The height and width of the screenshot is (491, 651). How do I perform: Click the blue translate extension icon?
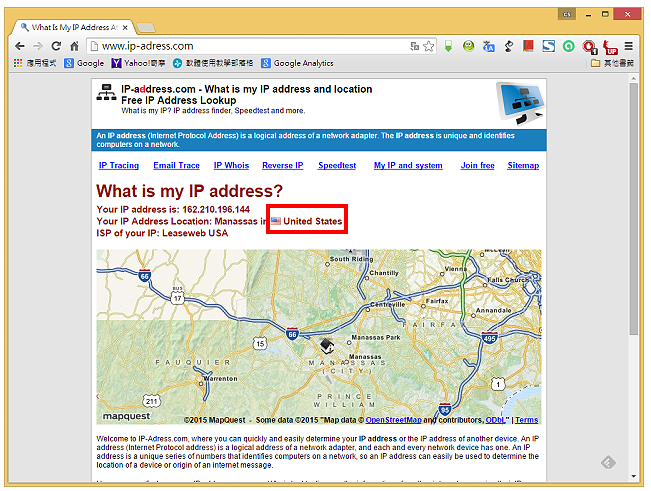(x=488, y=46)
